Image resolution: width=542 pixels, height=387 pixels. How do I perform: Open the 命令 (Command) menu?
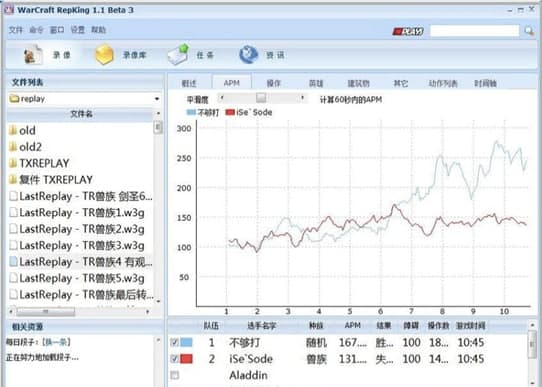[x=36, y=30]
